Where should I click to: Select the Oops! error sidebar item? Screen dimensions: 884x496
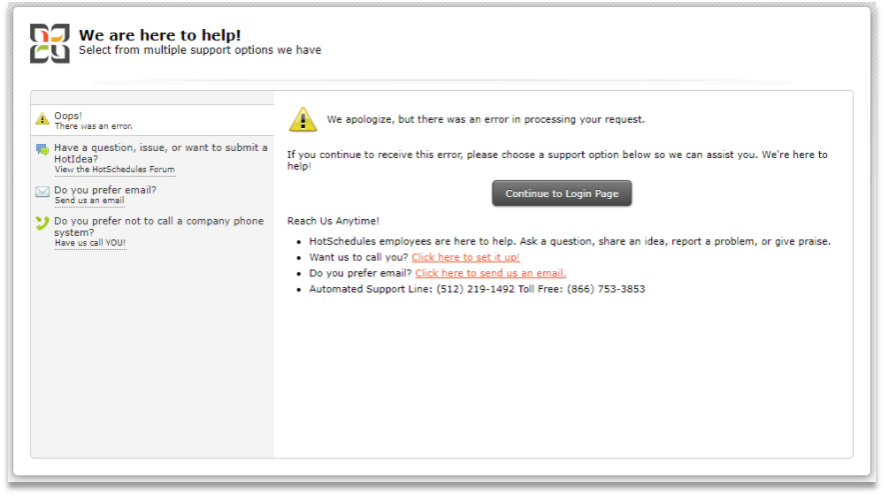152,120
